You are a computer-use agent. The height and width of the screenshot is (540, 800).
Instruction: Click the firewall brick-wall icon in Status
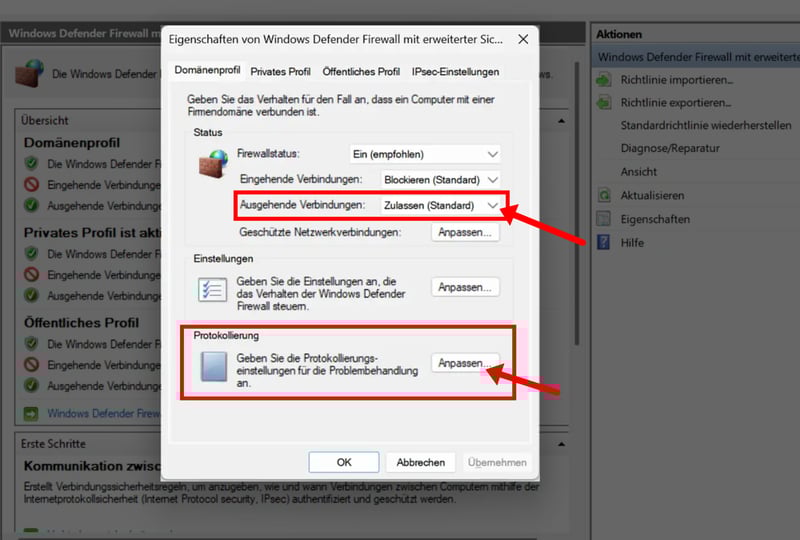pyautogui.click(x=213, y=163)
